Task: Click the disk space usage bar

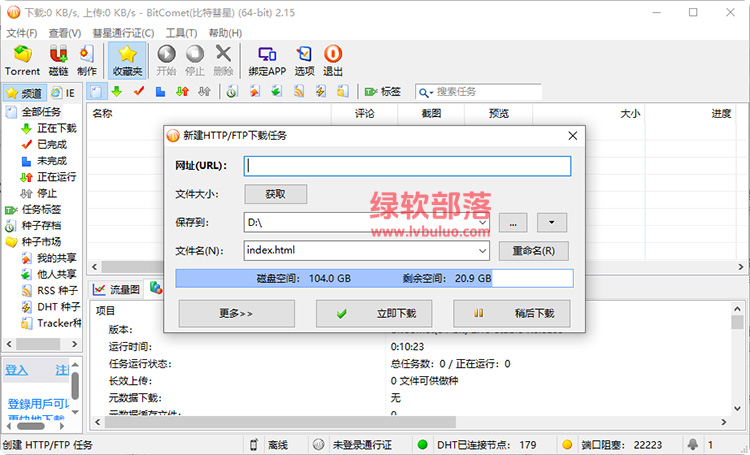Action: [374, 278]
